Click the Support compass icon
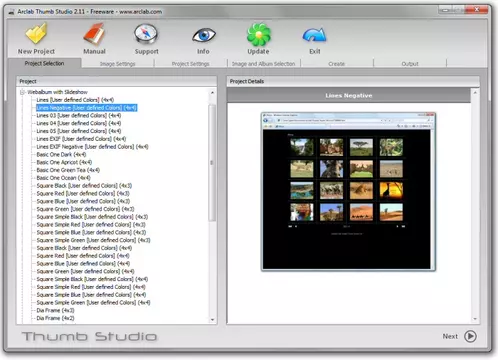This screenshot has height=360, width=498. tap(146, 34)
